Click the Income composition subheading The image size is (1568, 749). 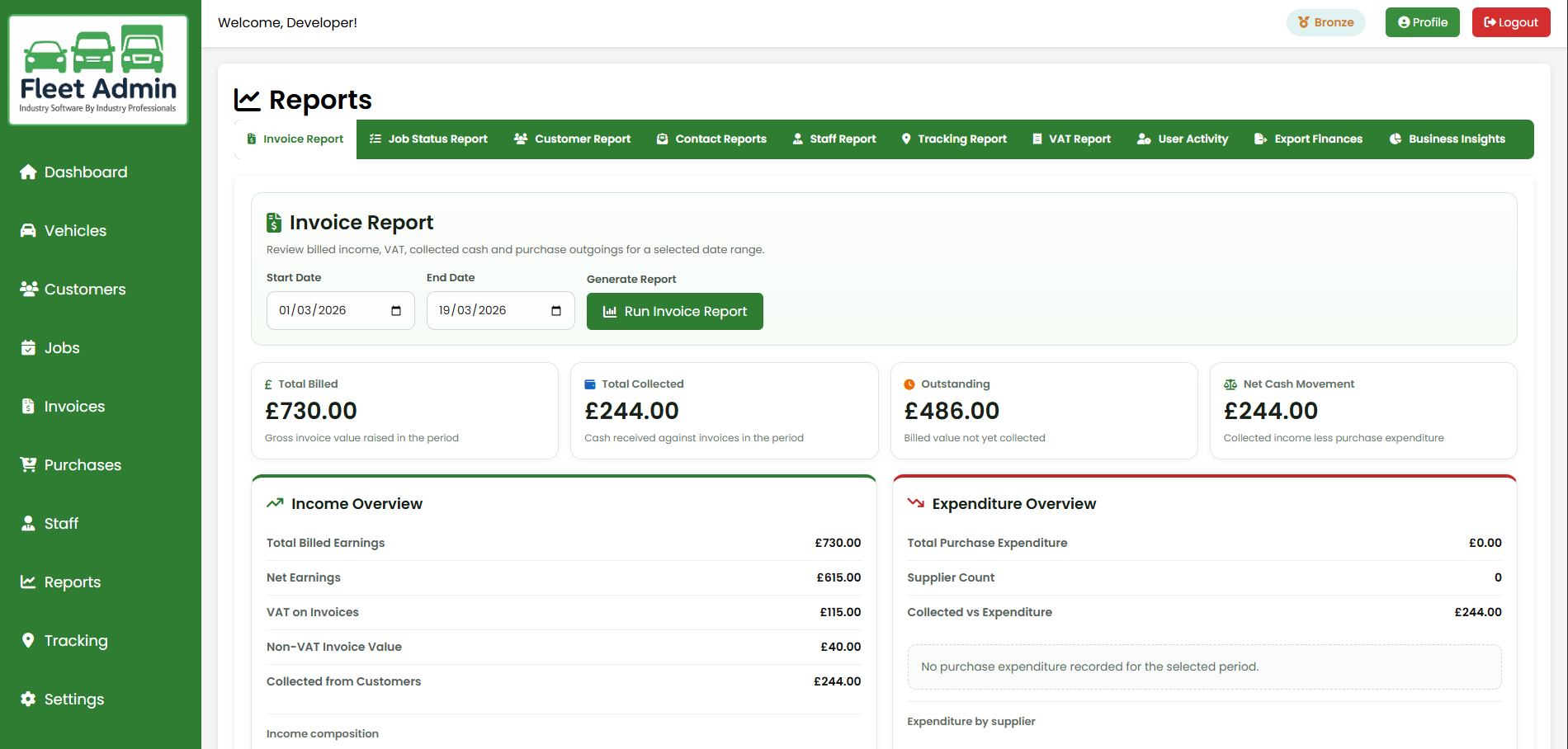tap(323, 733)
